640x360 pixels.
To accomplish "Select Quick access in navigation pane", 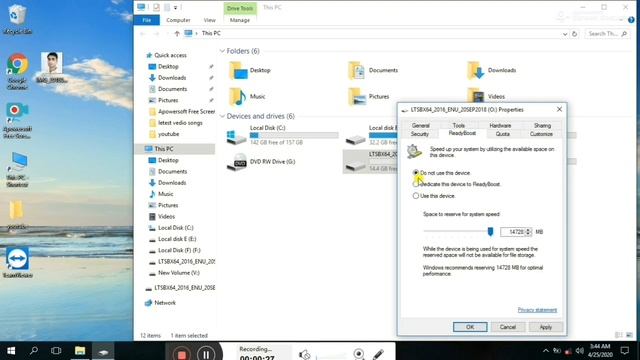I will 170,55.
